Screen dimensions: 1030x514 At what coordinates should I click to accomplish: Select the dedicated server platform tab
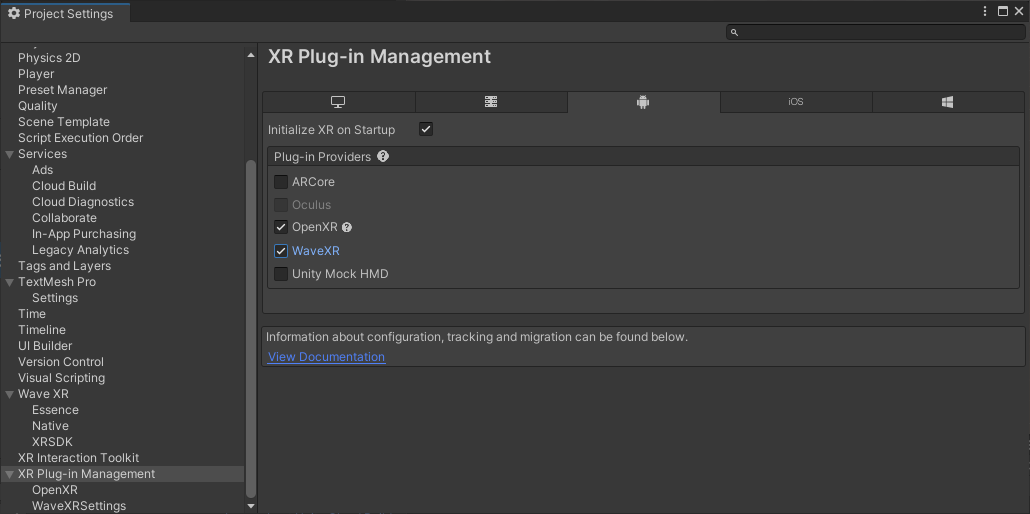coord(491,102)
